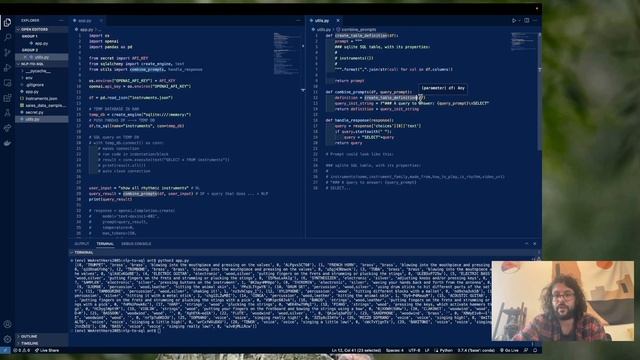The height and width of the screenshot is (360, 640).
Task: Click the minimap of the app.py editor
Action: (287, 53)
